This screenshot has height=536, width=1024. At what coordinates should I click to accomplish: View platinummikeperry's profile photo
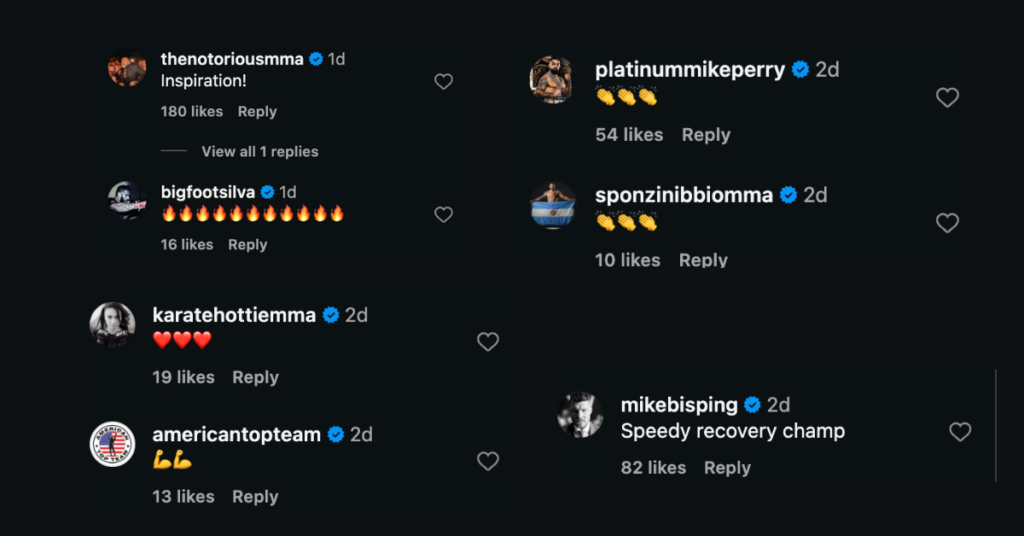pos(551,80)
